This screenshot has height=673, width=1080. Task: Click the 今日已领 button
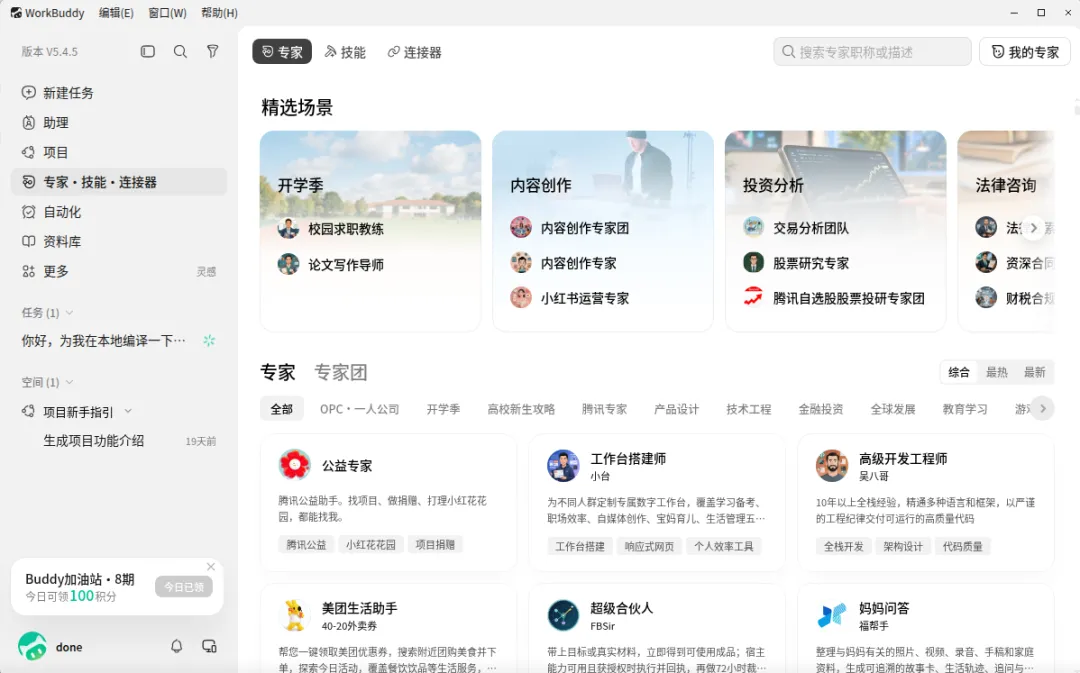pyautogui.click(x=184, y=587)
